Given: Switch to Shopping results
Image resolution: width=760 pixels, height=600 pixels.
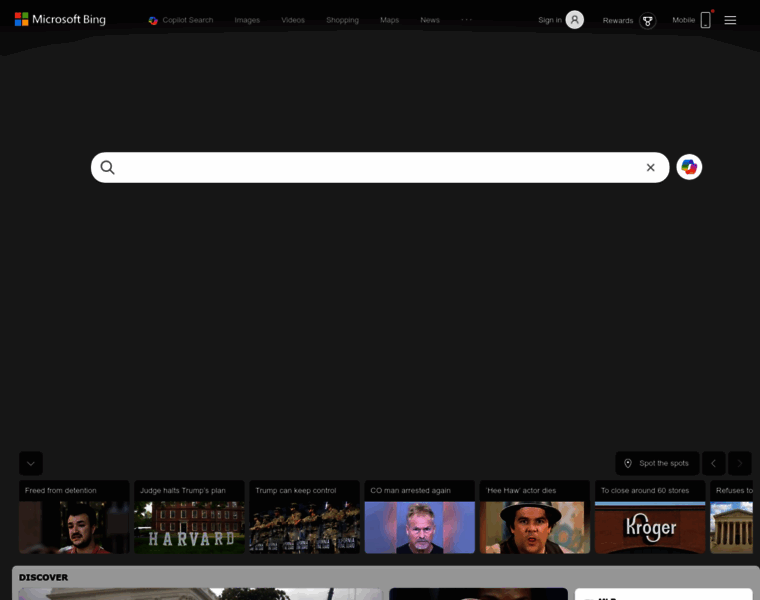Looking at the screenshot, I should coord(342,20).
